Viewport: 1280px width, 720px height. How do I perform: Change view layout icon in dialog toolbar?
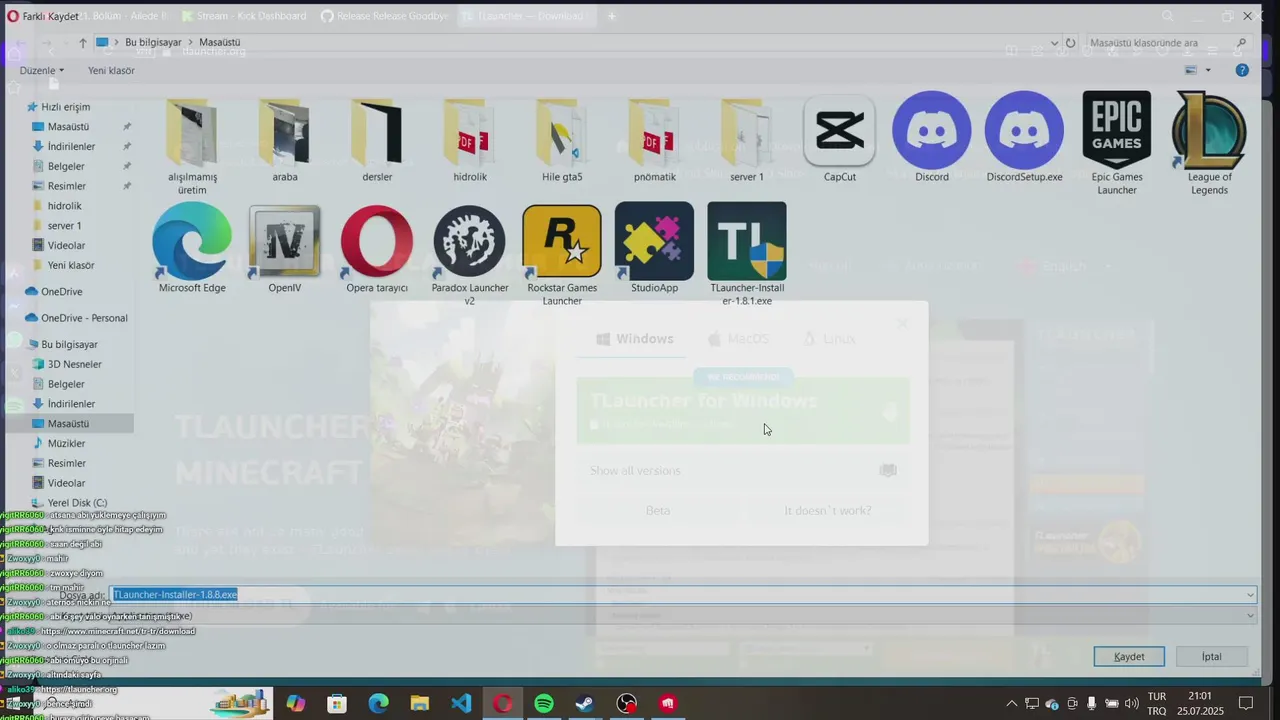coord(1191,70)
